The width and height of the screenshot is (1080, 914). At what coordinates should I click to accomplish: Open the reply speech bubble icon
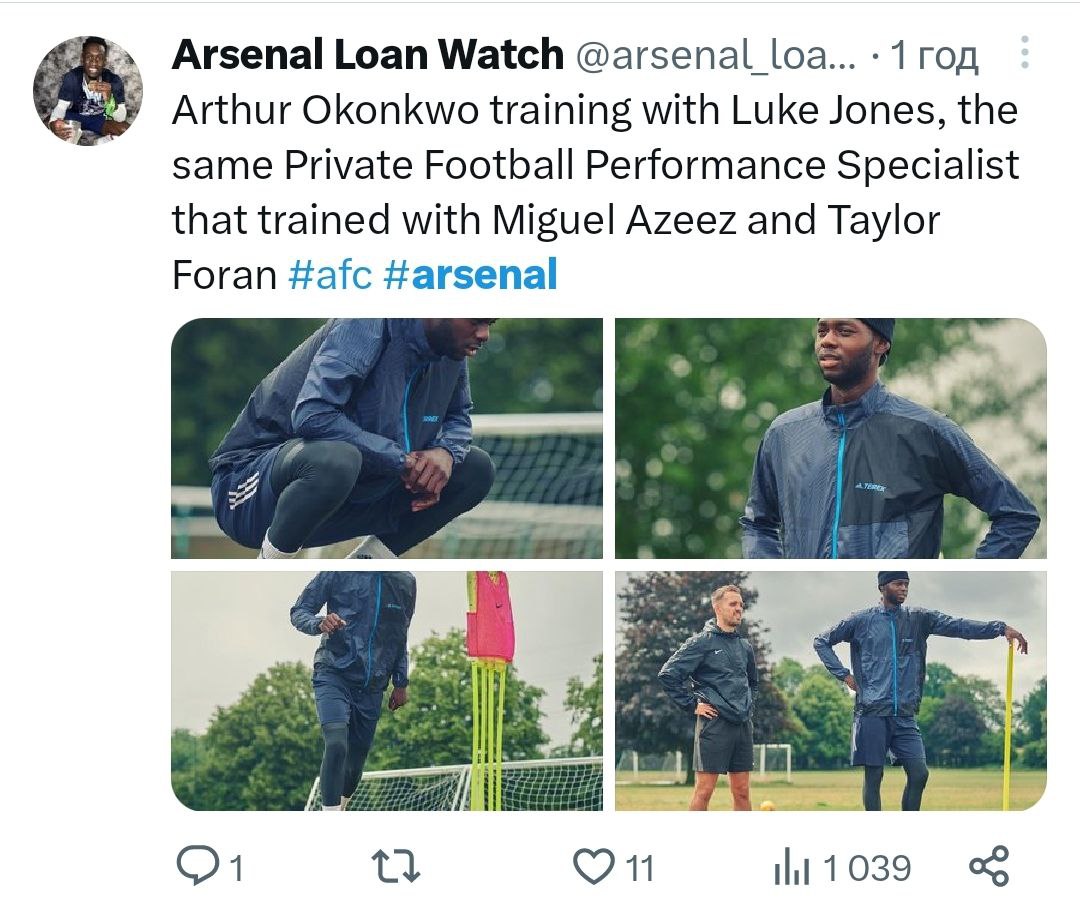pyautogui.click(x=196, y=866)
